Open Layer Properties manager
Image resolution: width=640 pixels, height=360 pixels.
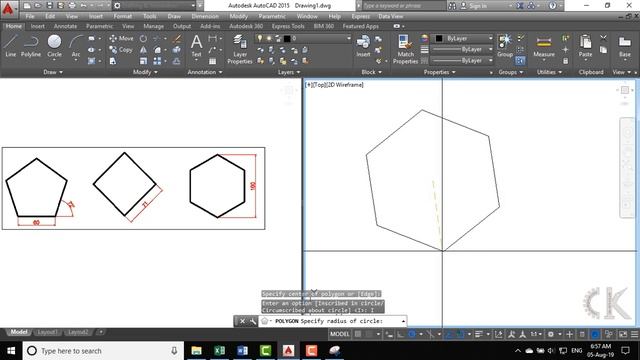pyautogui.click(x=240, y=49)
